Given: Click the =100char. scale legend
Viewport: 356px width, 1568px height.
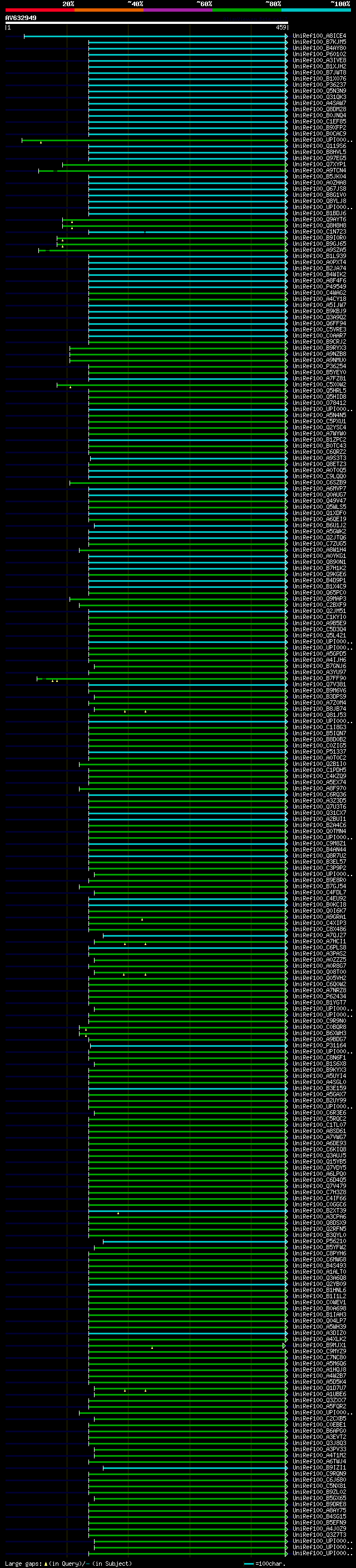Looking at the screenshot, I should coord(265,1564).
